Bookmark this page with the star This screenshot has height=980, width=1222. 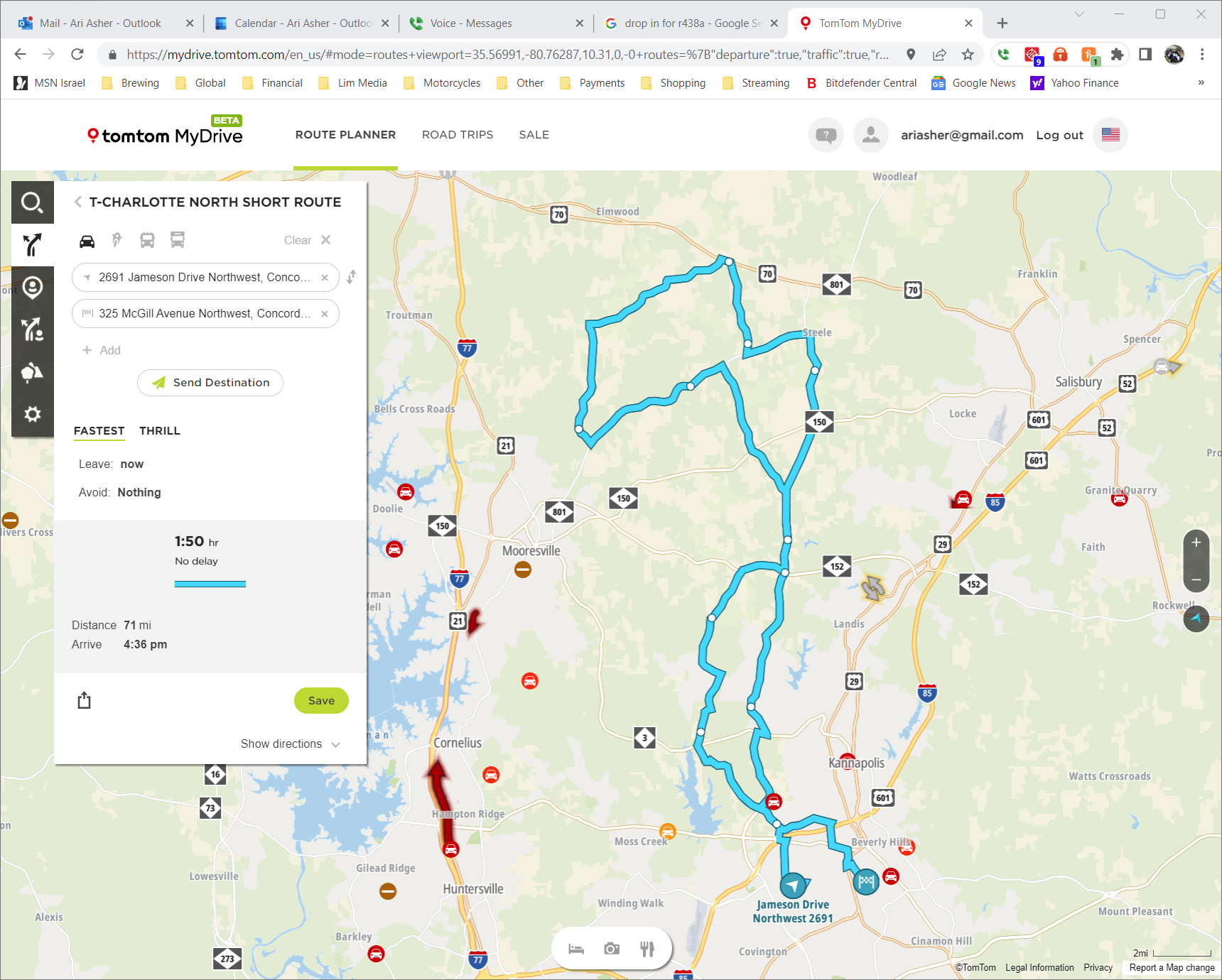click(x=968, y=55)
